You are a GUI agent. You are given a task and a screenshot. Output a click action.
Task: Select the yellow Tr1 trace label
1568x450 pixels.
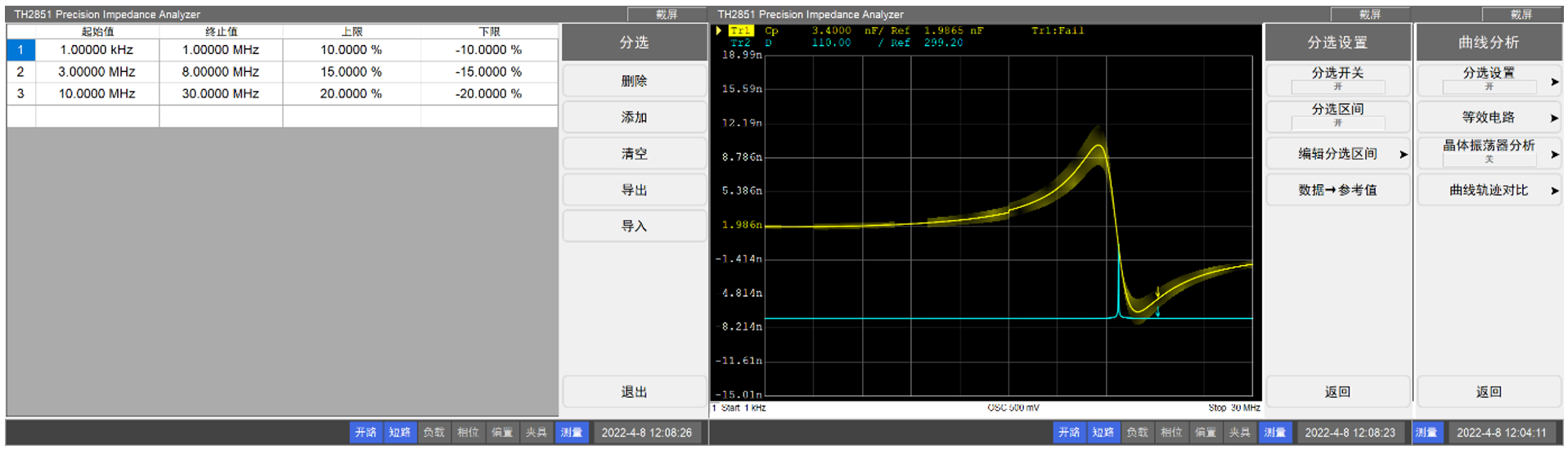coord(740,31)
